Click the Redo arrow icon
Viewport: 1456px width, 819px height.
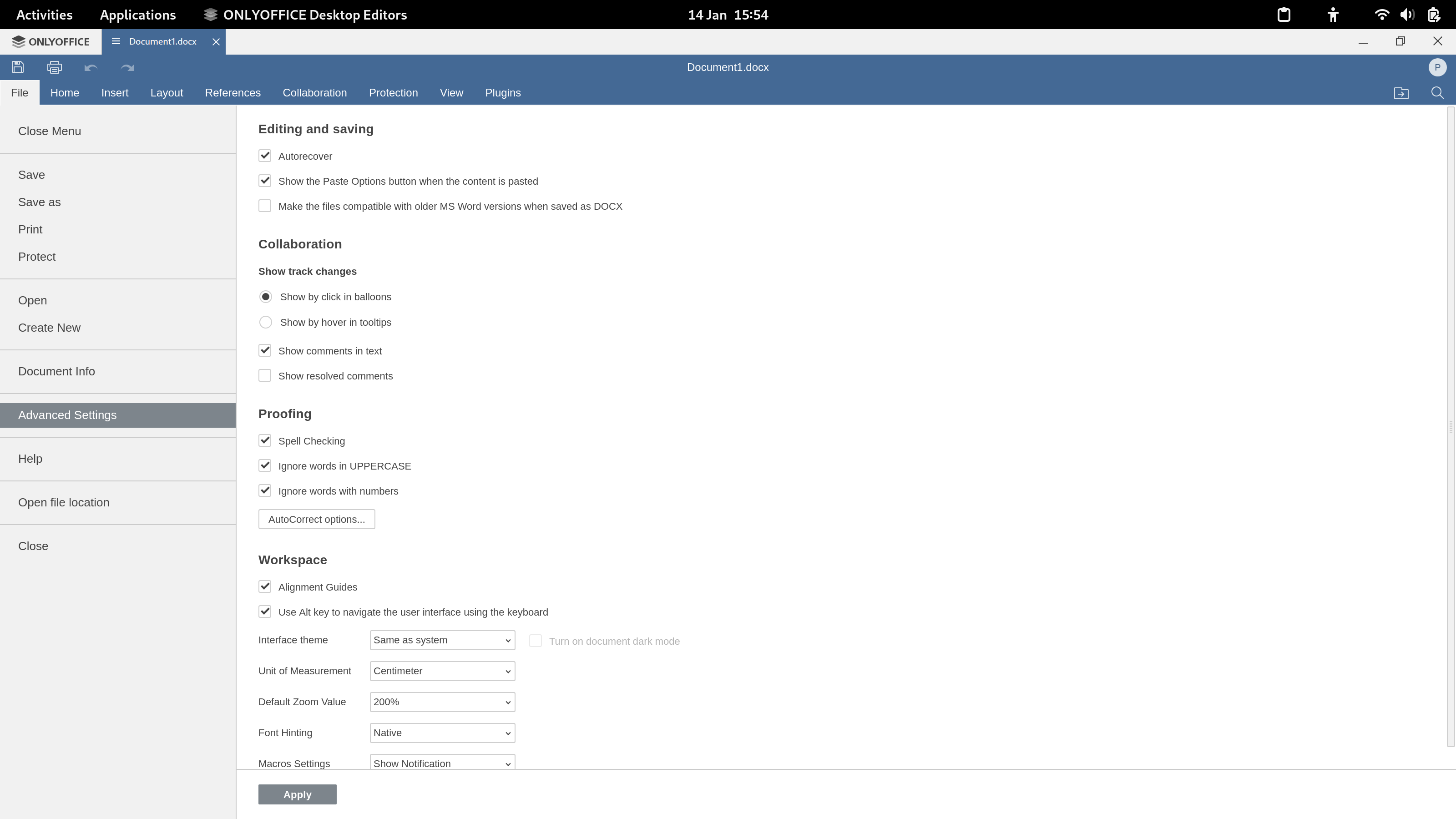127,68
